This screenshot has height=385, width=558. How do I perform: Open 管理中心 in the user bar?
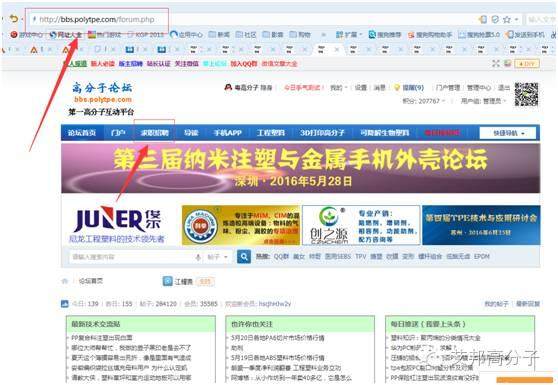(x=479, y=88)
